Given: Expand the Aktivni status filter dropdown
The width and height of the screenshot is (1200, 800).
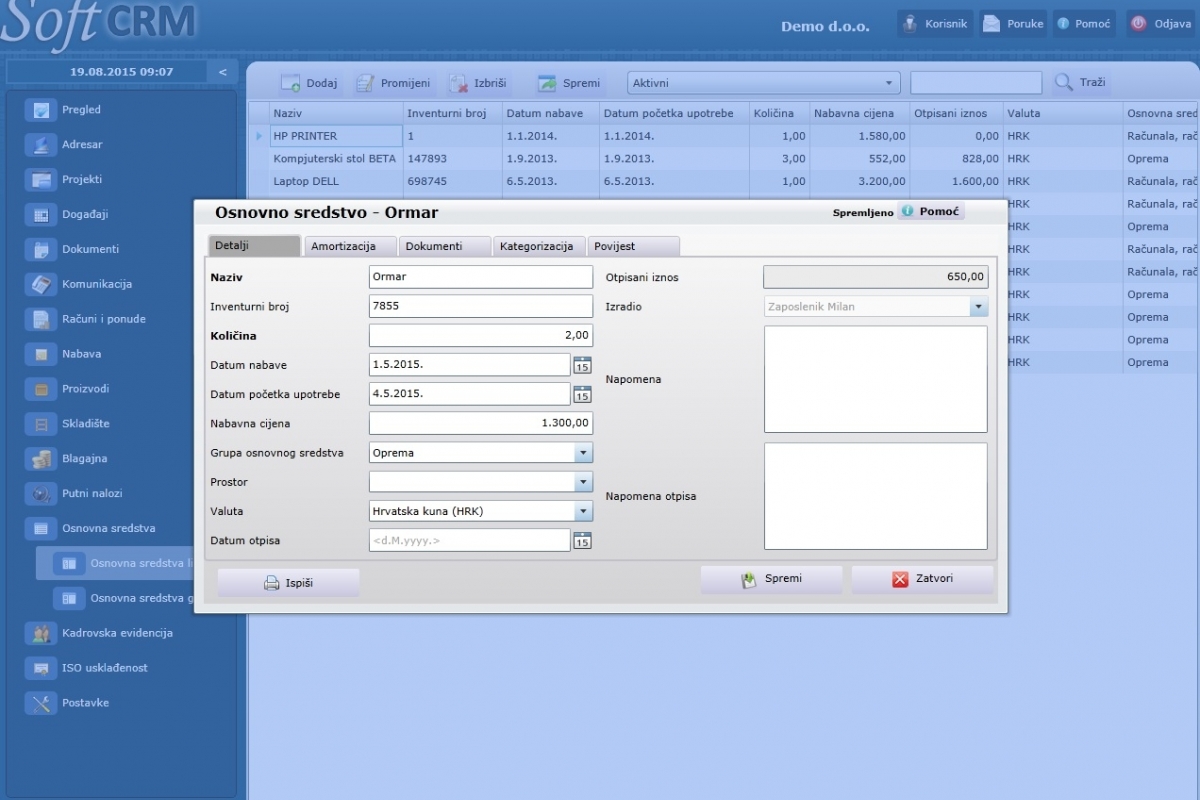Looking at the screenshot, I should point(889,83).
